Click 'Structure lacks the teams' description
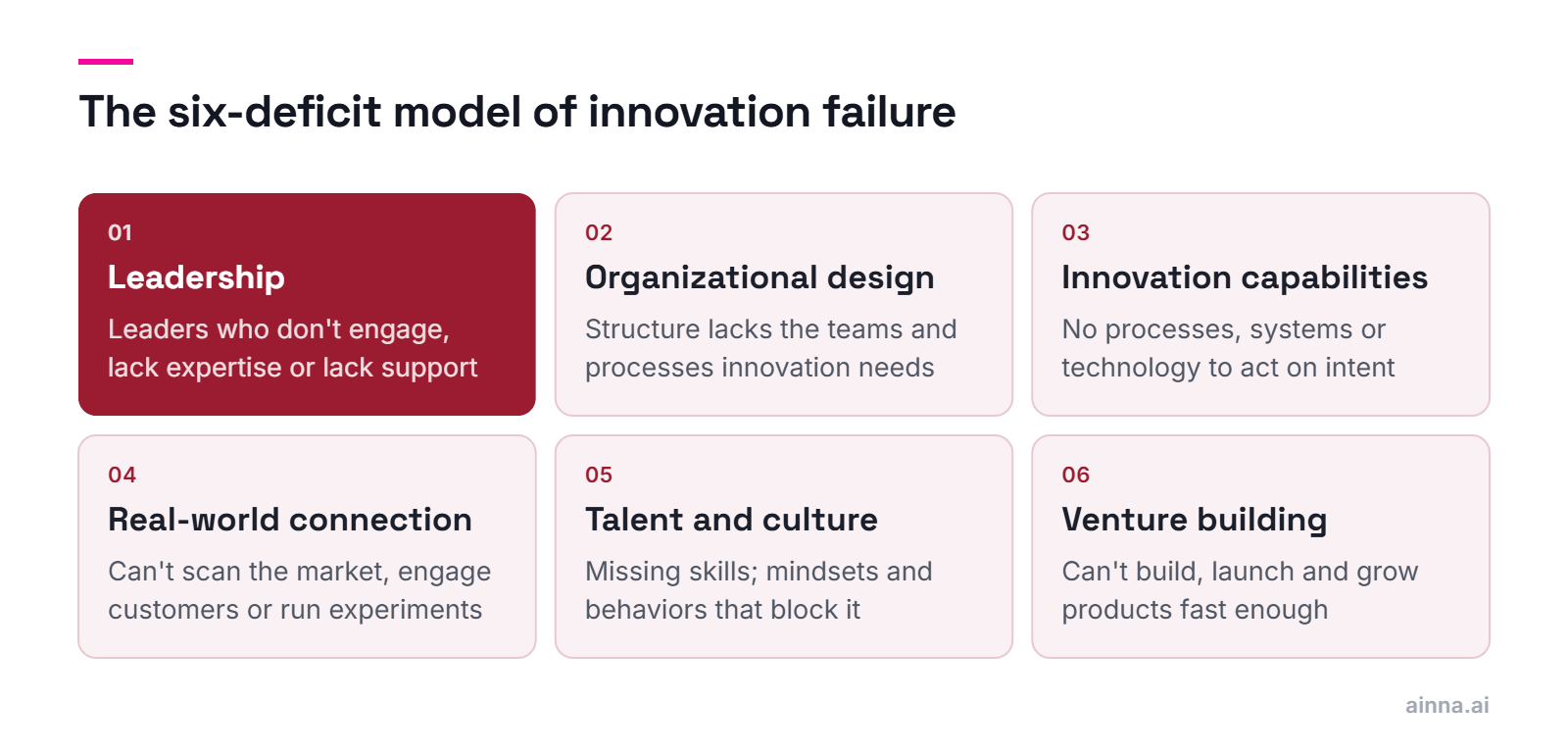The width and height of the screenshot is (1568, 752). 770,348
